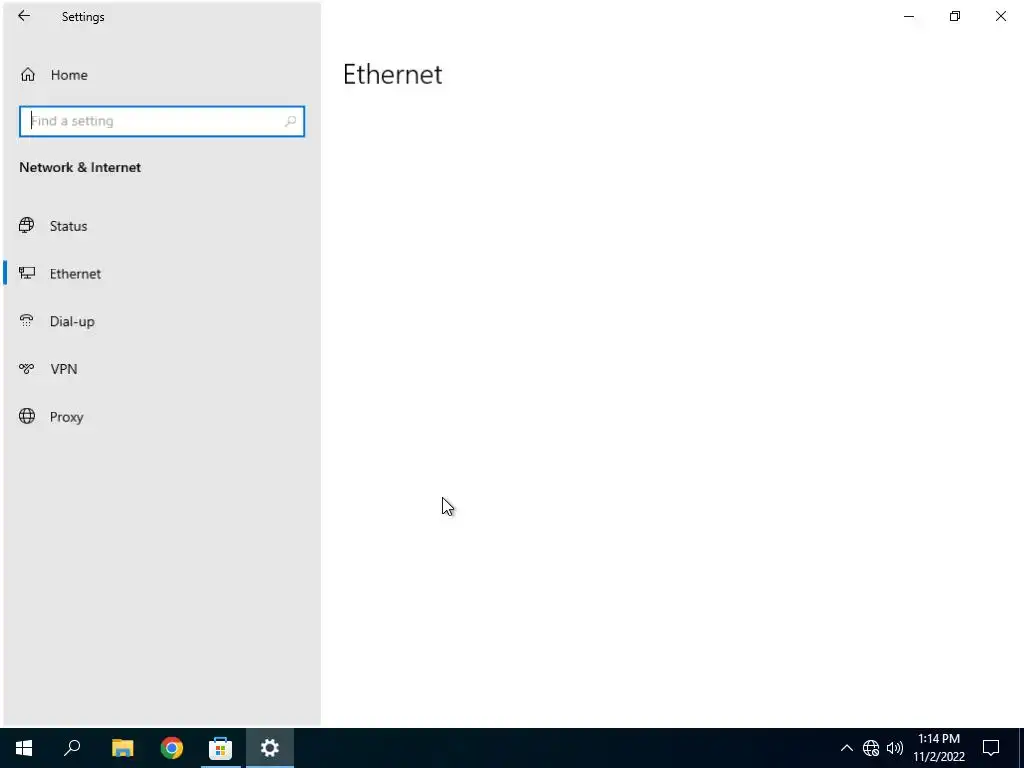The width and height of the screenshot is (1024, 768).
Task: Select Ethernet in the sidebar
Action: click(x=162, y=274)
